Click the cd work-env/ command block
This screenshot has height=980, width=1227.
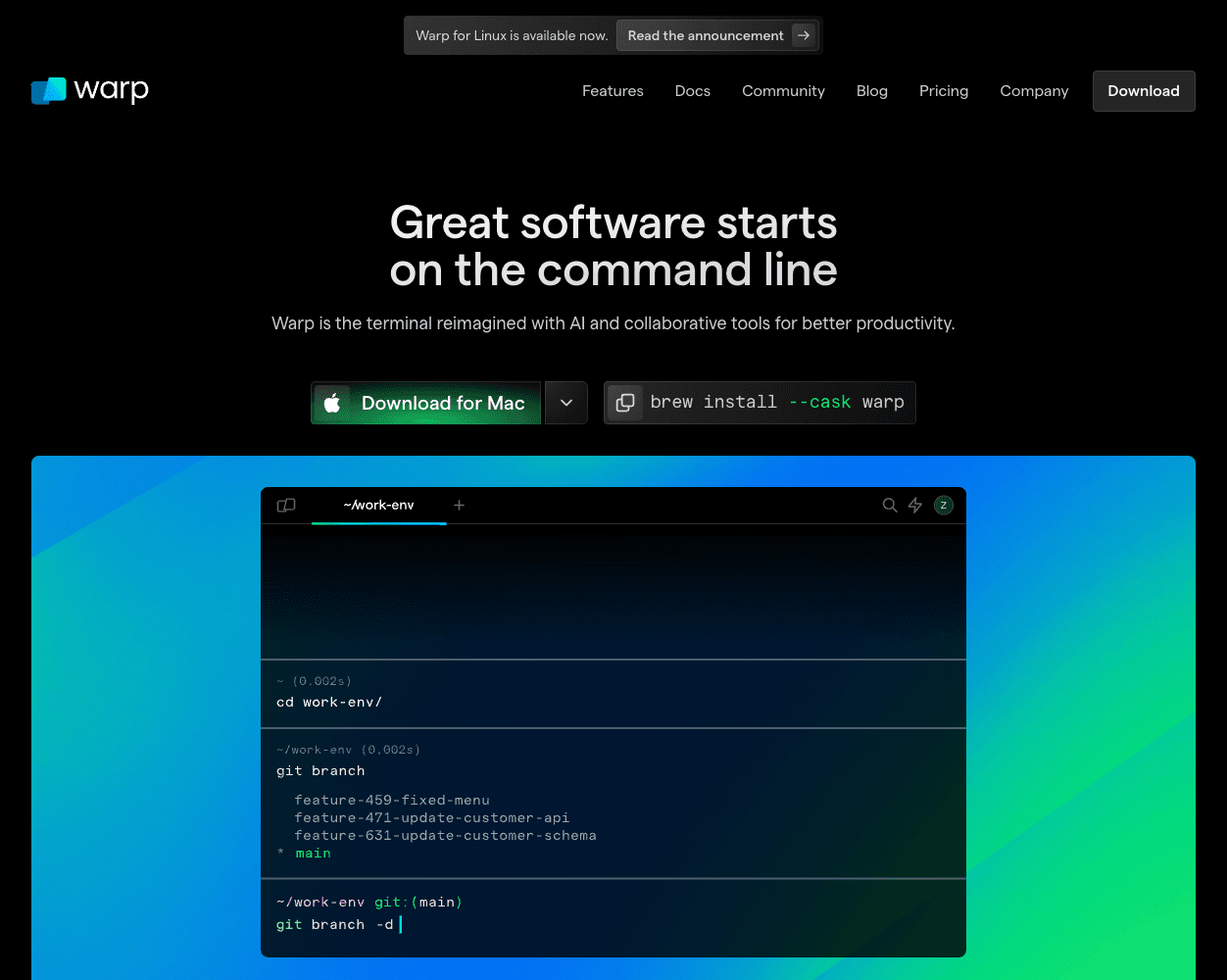613,694
